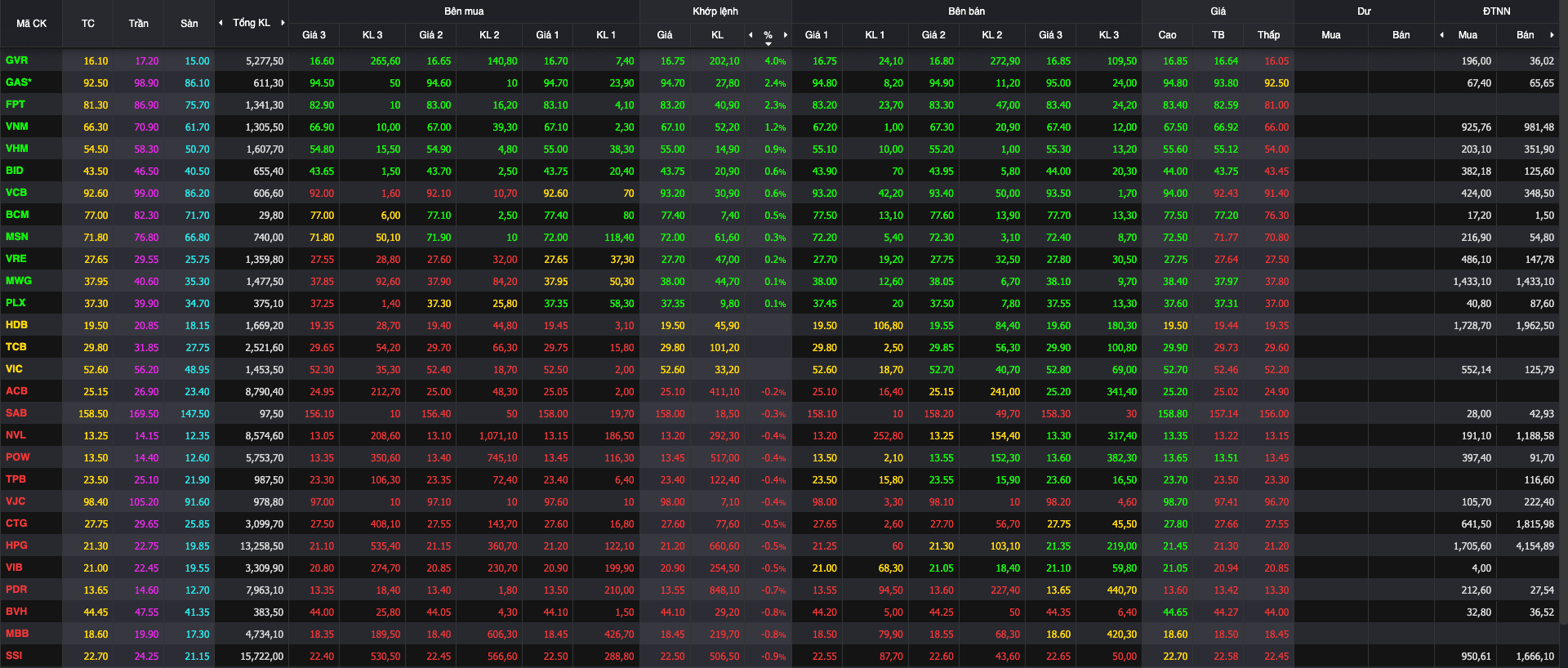Click the Khớp lệnh Giá column header
Screen dimensions: 1568x668
click(x=665, y=35)
